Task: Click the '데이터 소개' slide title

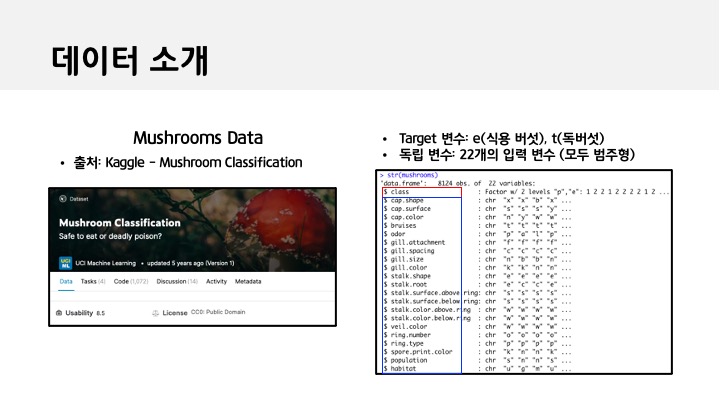Action: (129, 60)
